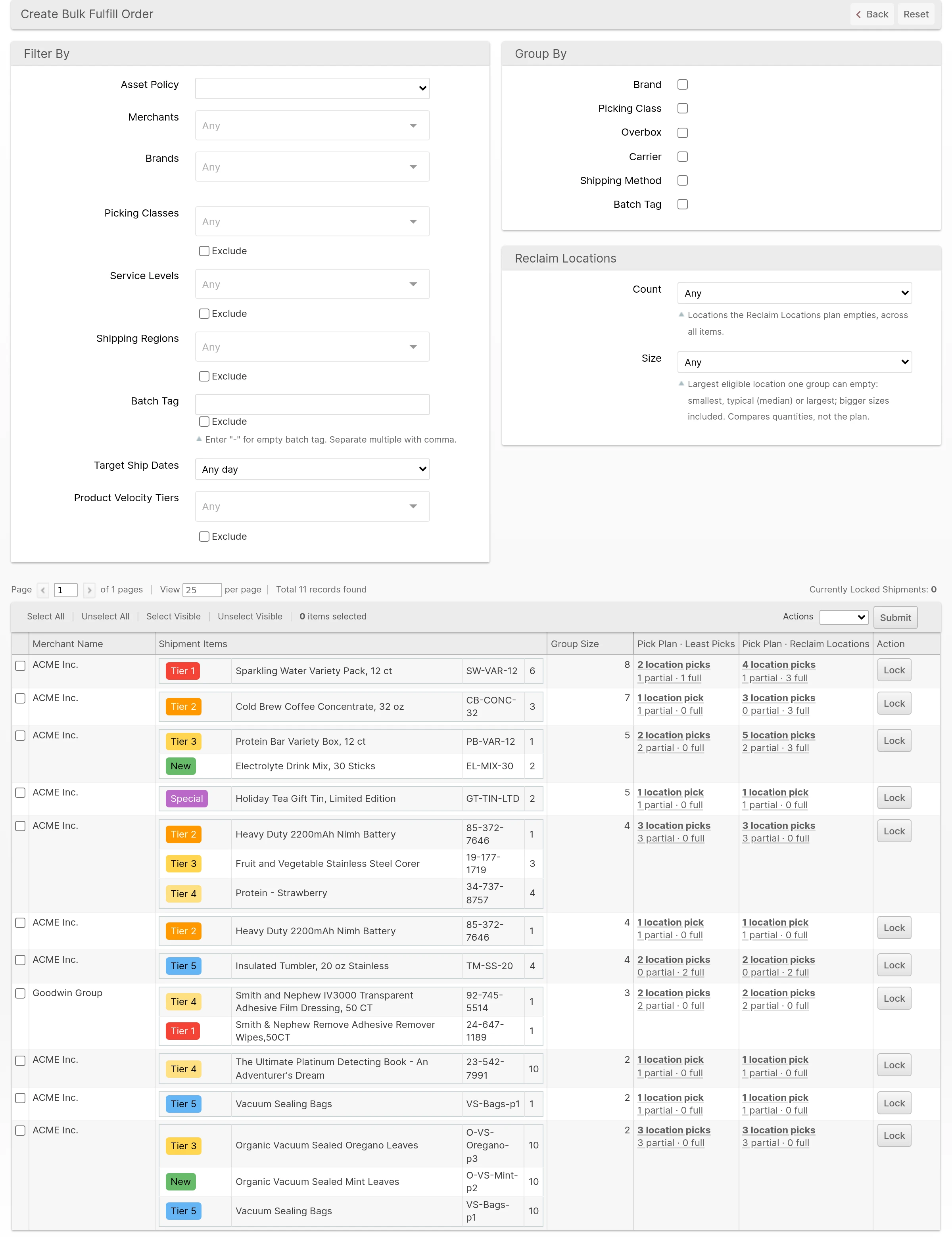Toggle the Carrier group-by checkbox
The image size is (952, 1246).
tap(683, 156)
